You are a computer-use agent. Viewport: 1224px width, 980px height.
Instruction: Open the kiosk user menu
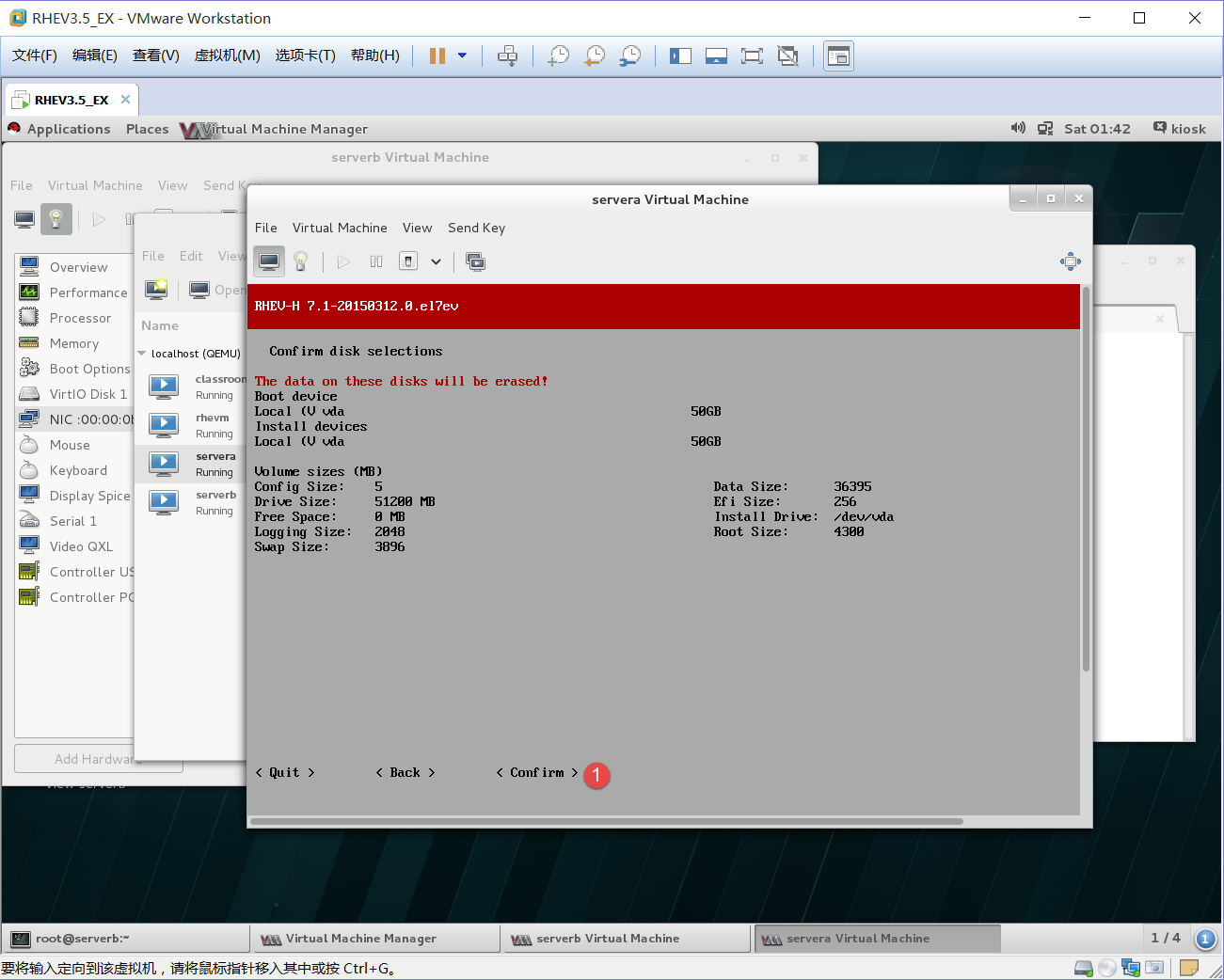tap(1180, 129)
